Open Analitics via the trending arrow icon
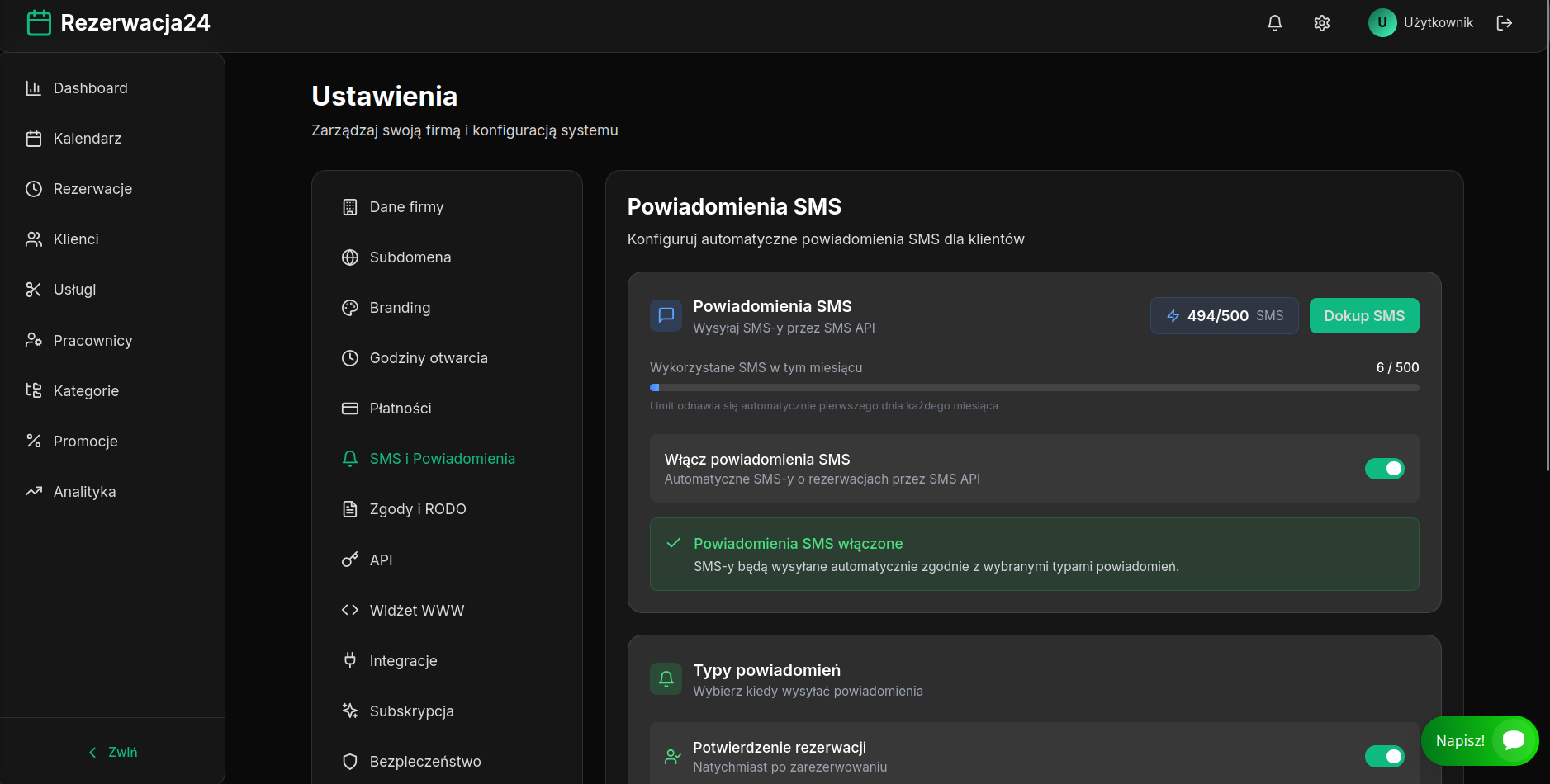Viewport: 1550px width, 784px height. point(84,491)
